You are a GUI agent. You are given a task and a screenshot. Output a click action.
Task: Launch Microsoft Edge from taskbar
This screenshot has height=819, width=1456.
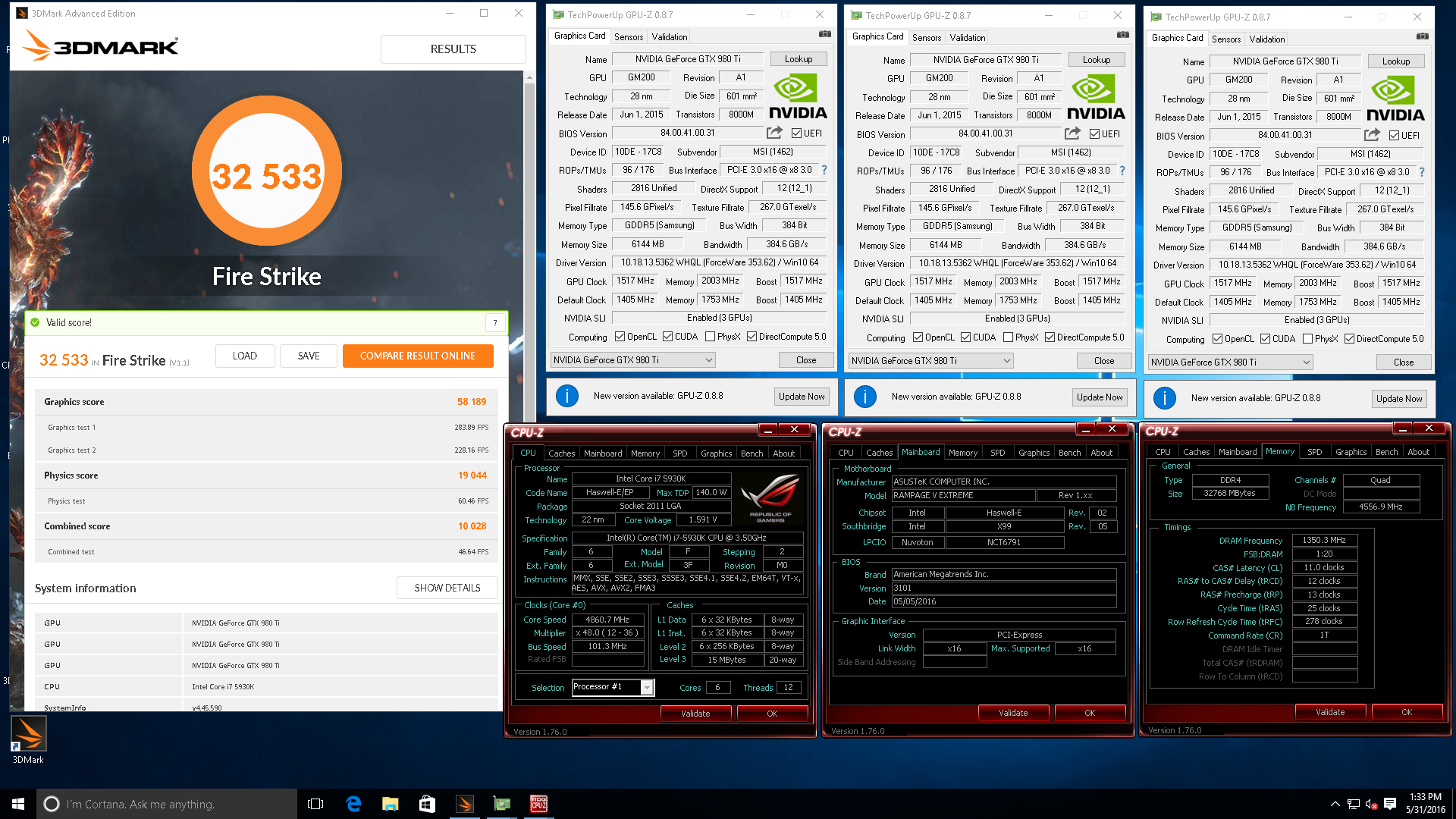coord(353,804)
